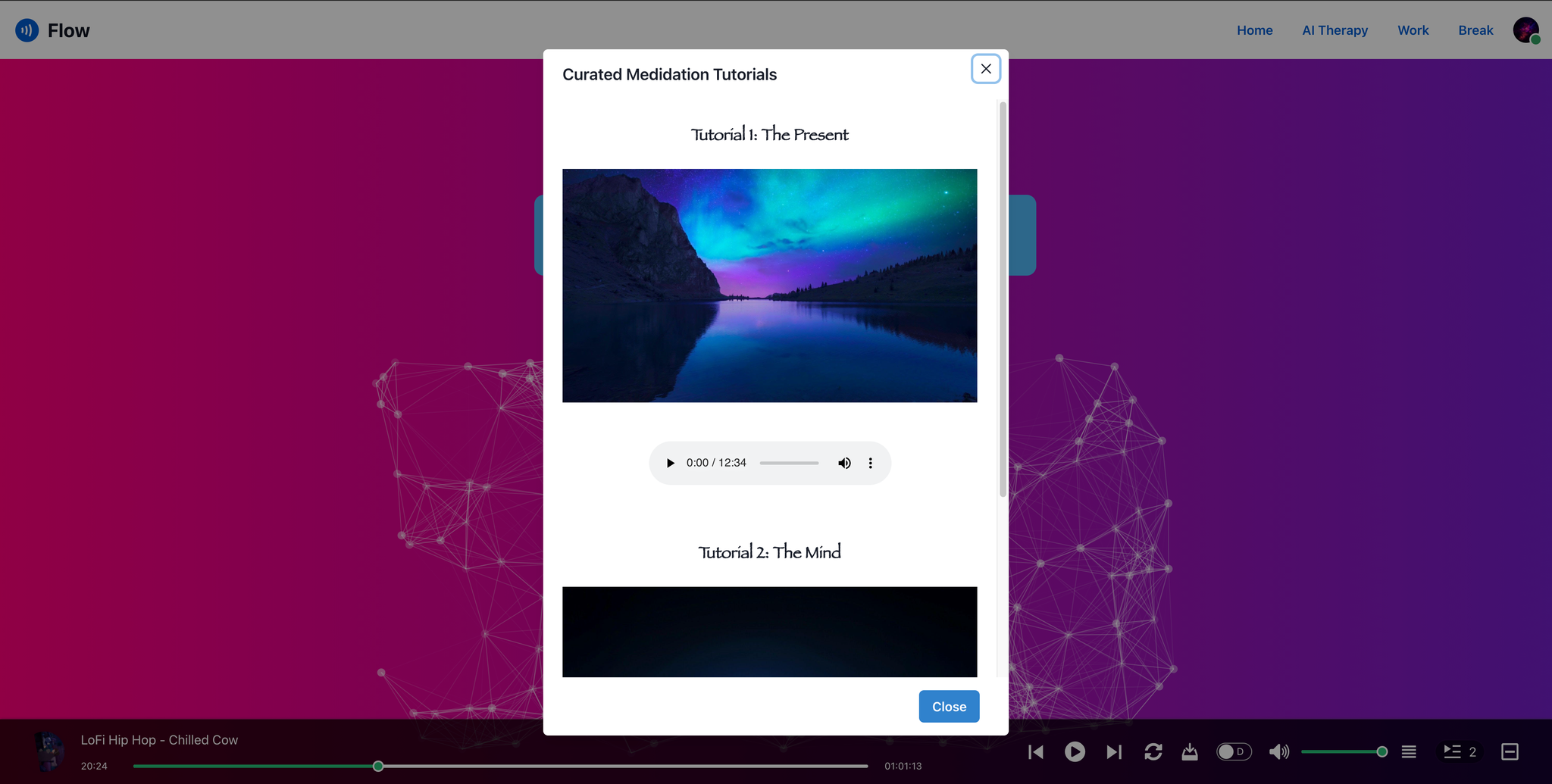This screenshot has width=1552, height=784.
Task: Click the Tutorial 2 dark image
Action: (x=769, y=632)
